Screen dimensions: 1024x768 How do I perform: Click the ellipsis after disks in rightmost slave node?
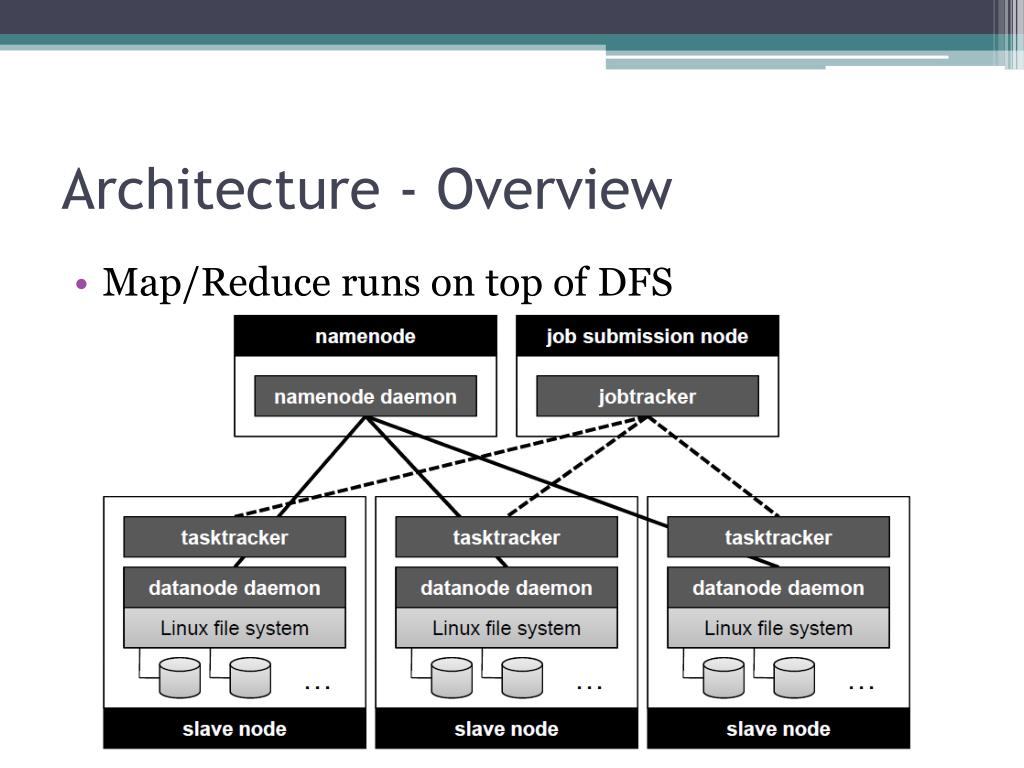[x=861, y=687]
